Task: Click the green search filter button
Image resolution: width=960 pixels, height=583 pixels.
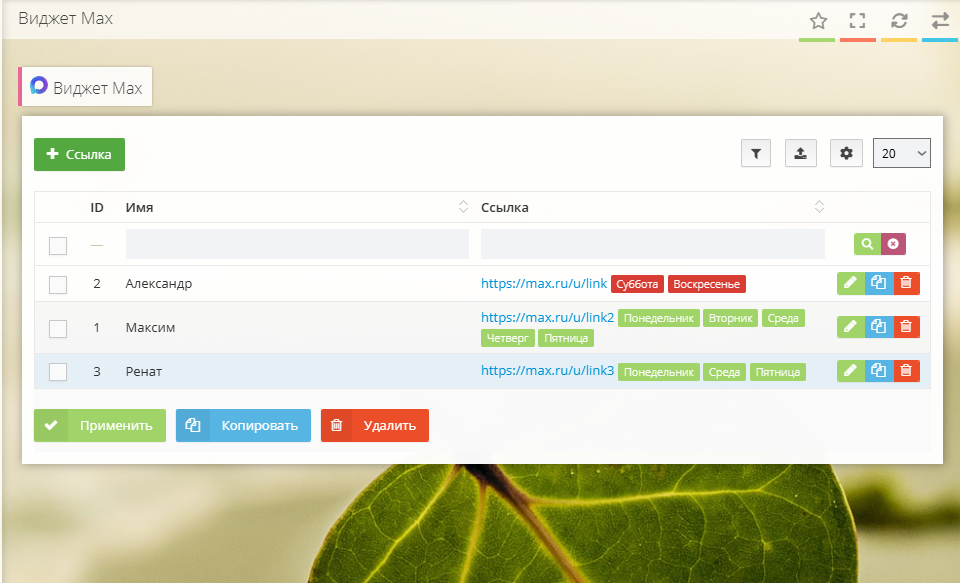Action: tap(867, 244)
